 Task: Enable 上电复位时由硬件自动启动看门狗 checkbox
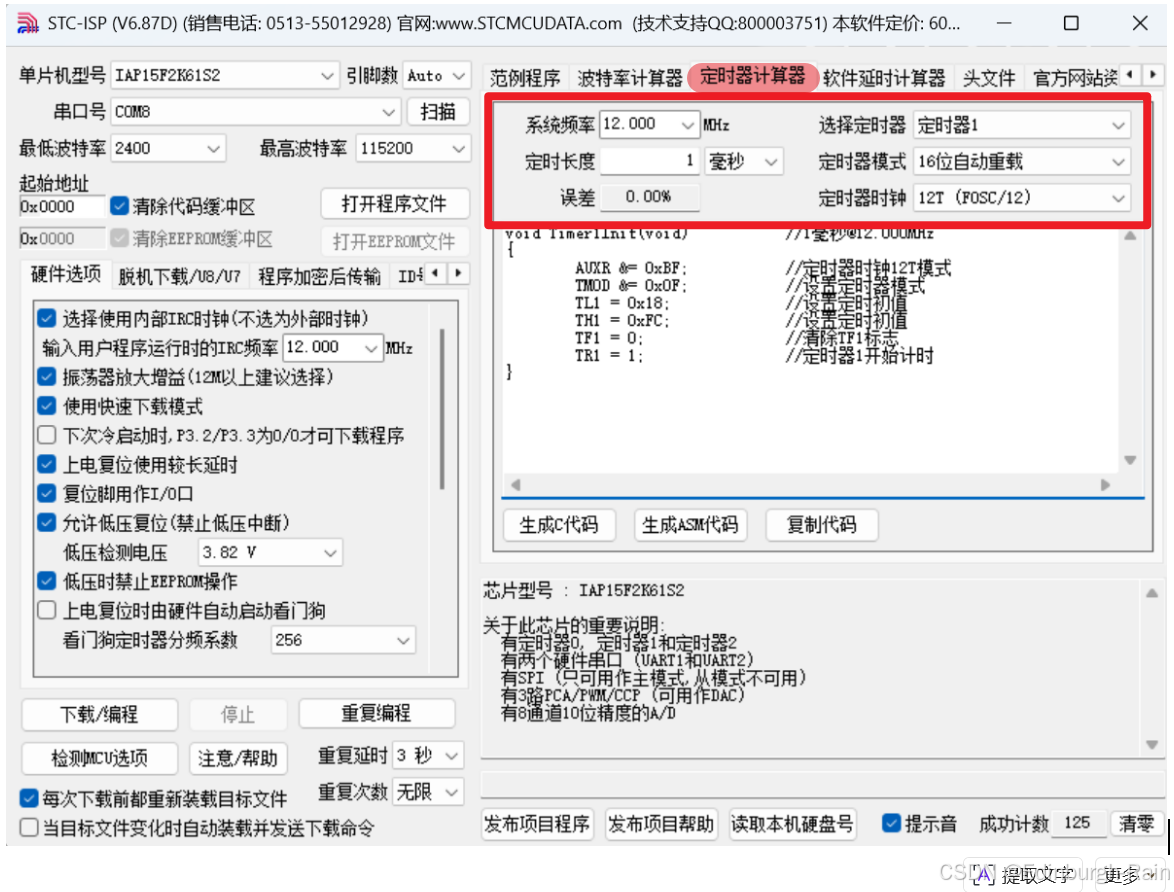46,610
